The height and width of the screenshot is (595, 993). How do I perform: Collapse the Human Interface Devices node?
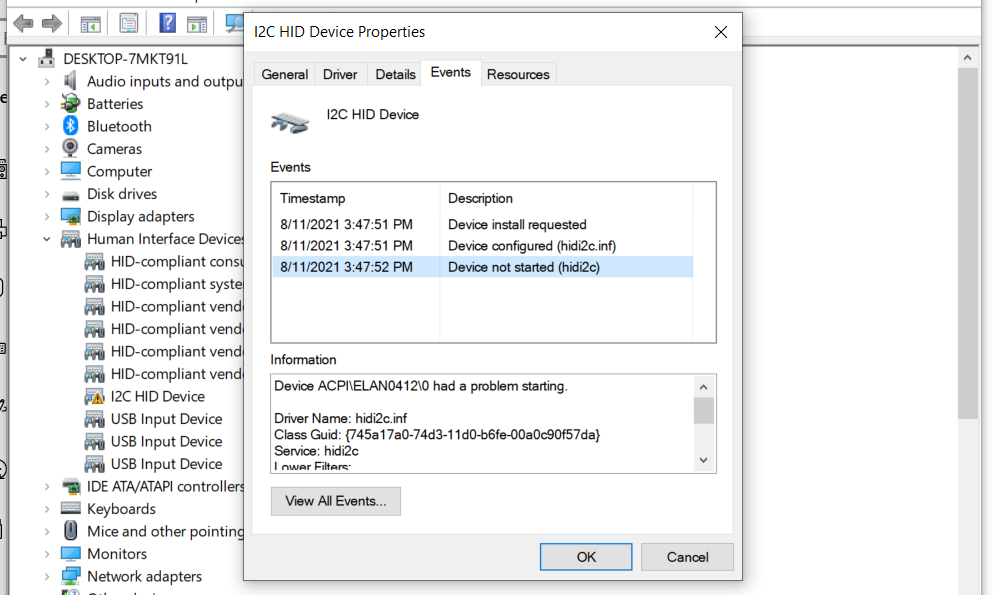click(x=47, y=239)
